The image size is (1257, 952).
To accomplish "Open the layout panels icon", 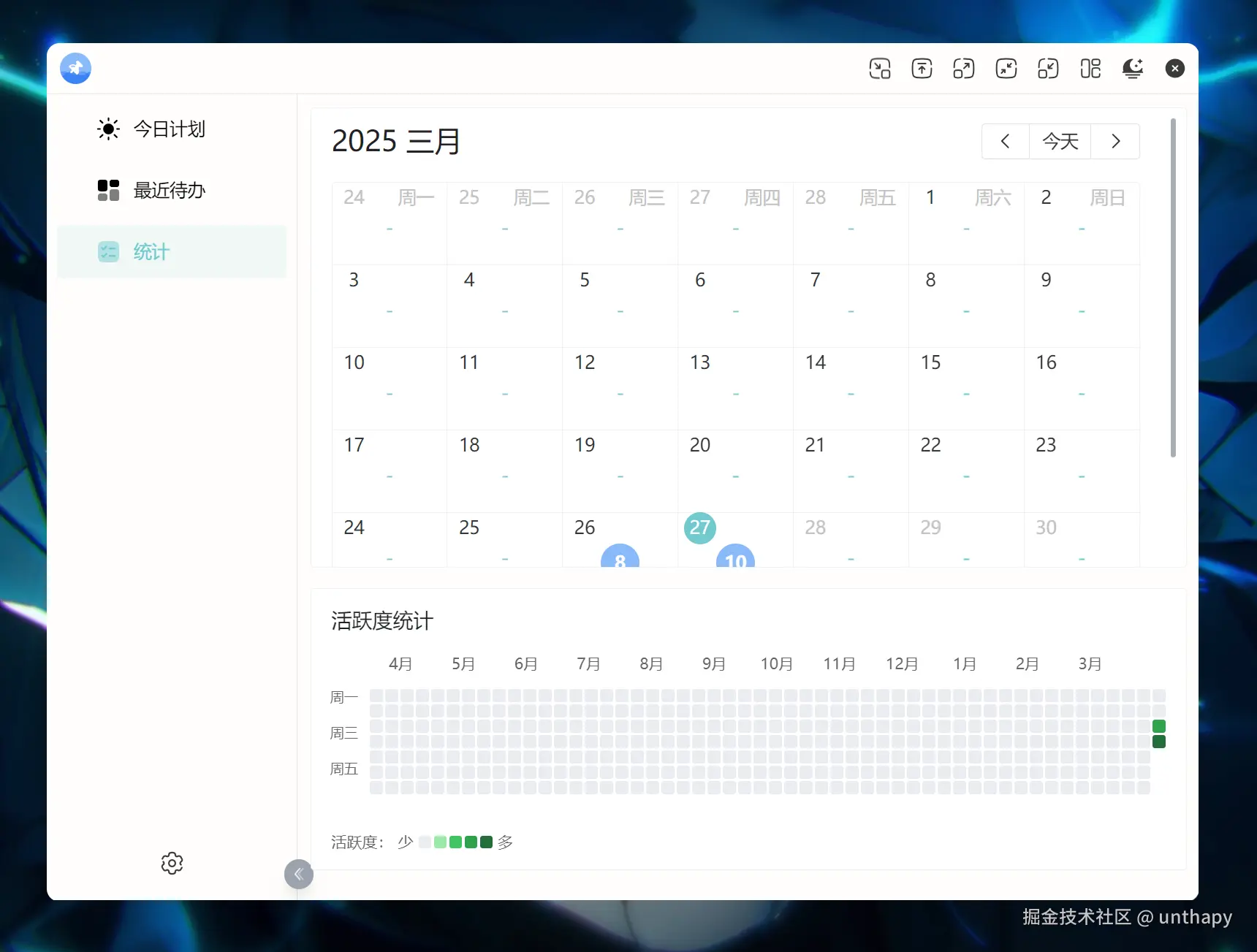I will [x=1090, y=69].
